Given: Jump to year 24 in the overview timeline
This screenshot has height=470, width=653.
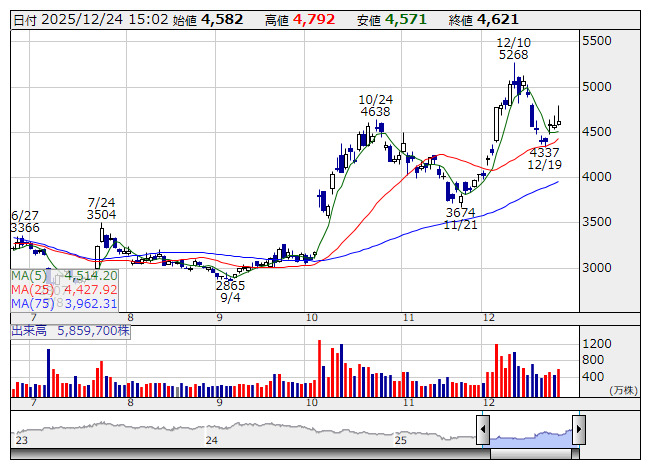Looking at the screenshot, I should tap(211, 440).
